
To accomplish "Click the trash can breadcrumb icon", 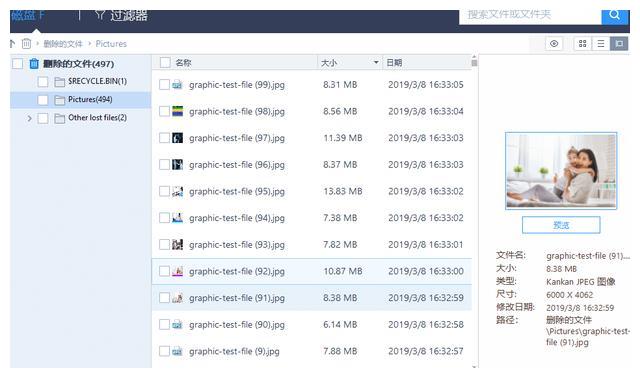I will [26, 43].
